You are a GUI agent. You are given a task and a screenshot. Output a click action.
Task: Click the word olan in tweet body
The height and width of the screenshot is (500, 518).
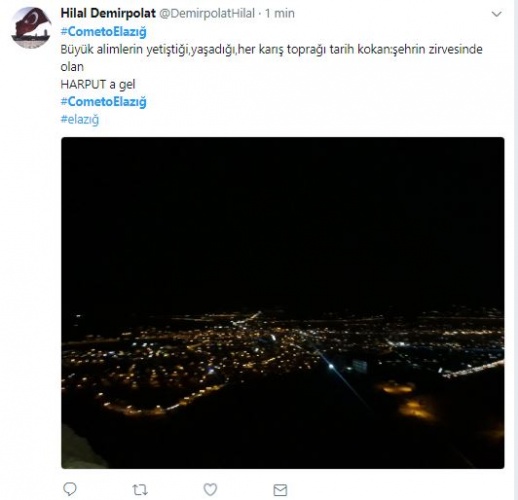[x=72, y=67]
